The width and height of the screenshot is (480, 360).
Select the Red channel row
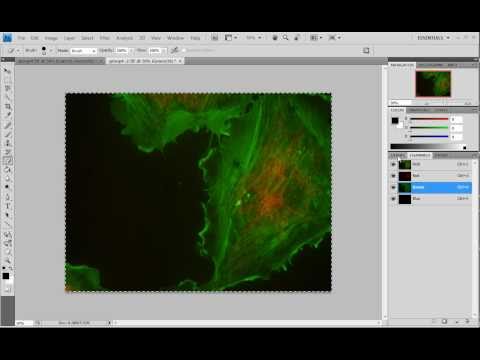tap(435, 176)
